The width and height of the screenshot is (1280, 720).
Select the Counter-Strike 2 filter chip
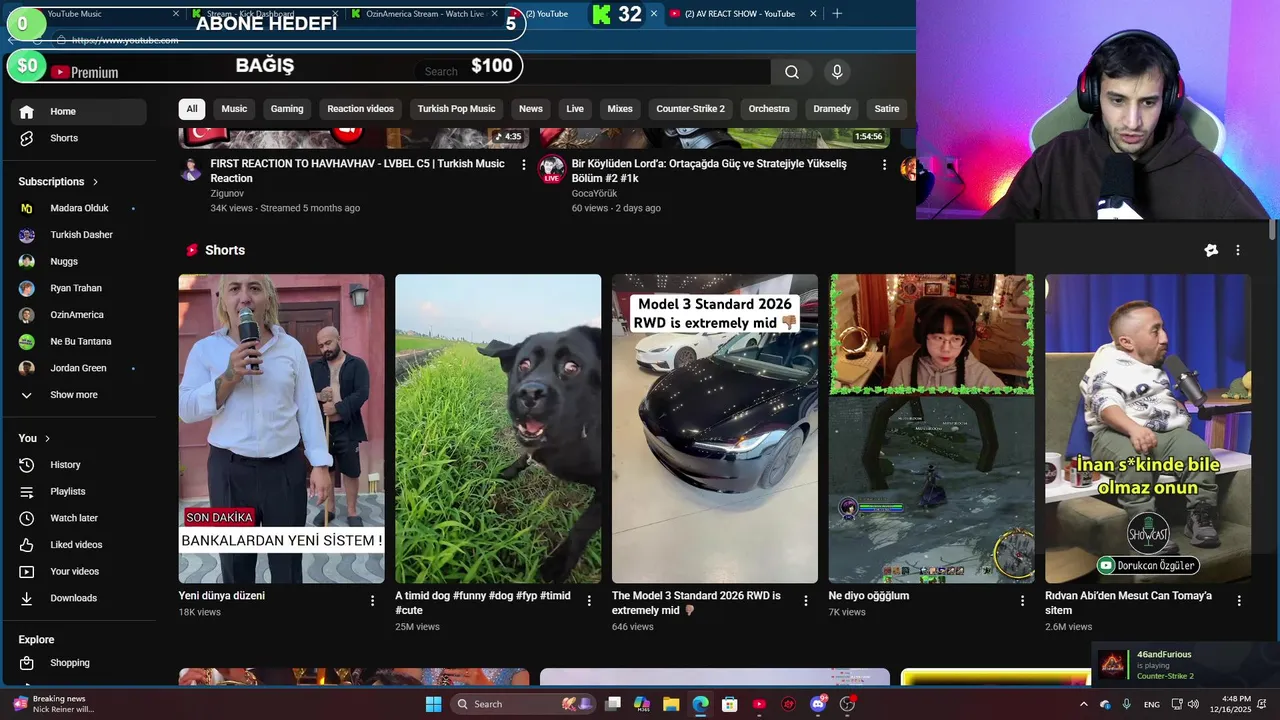coord(690,109)
